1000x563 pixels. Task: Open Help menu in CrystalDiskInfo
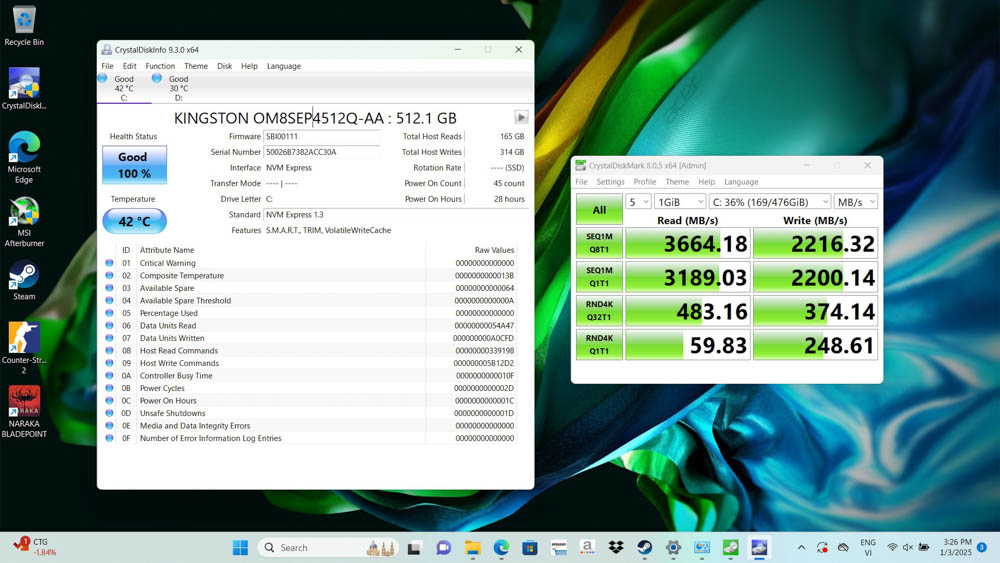coord(249,66)
